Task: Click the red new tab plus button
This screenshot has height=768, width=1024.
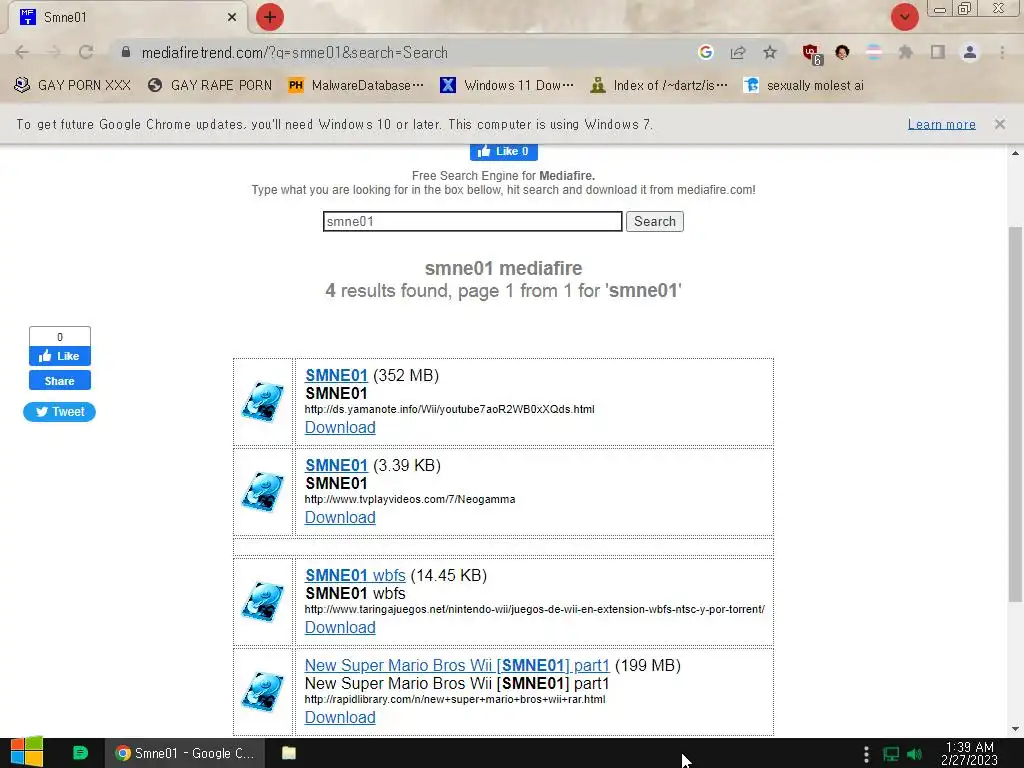Action: [270, 17]
